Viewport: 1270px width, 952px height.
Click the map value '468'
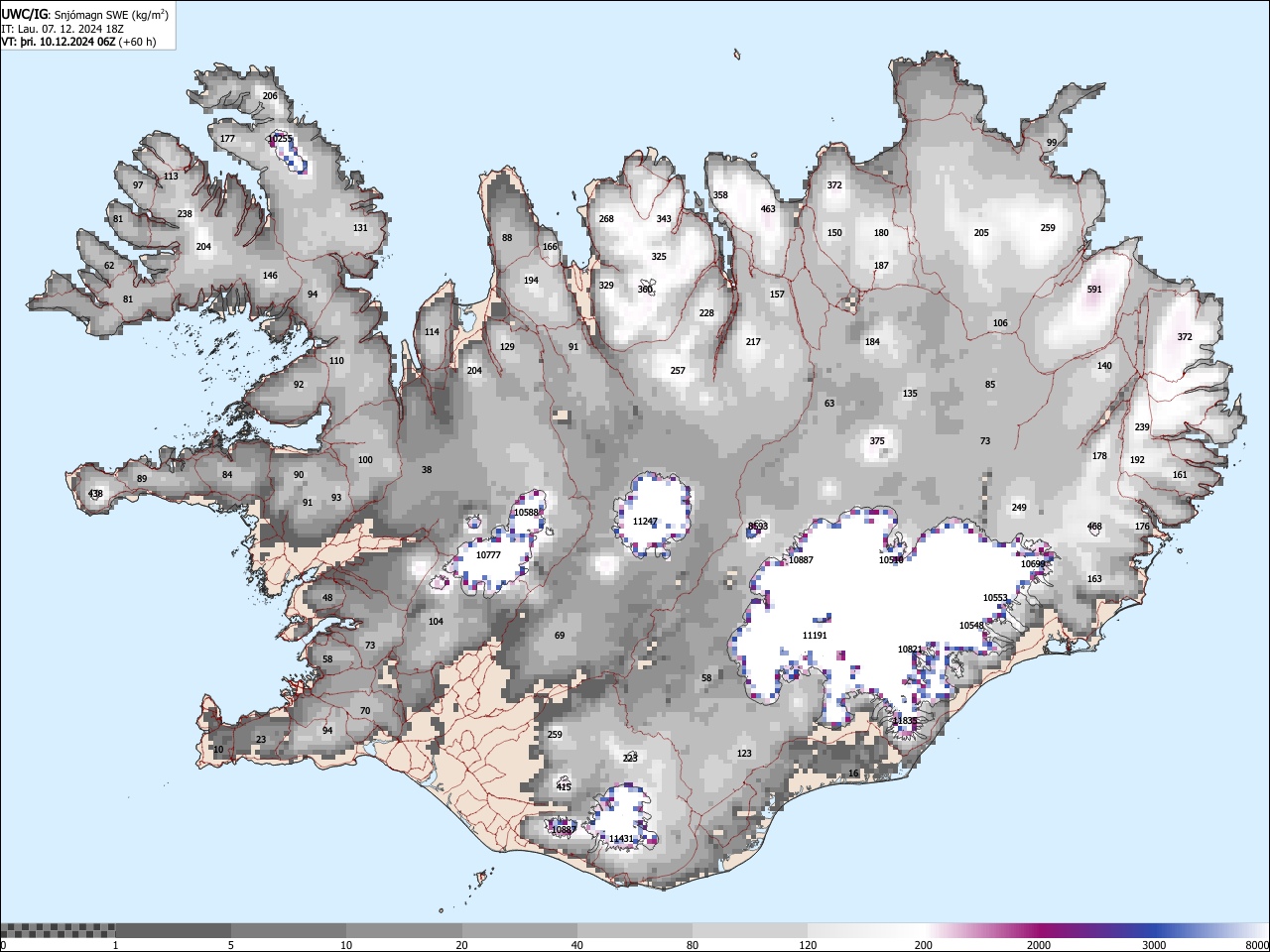(x=1094, y=527)
